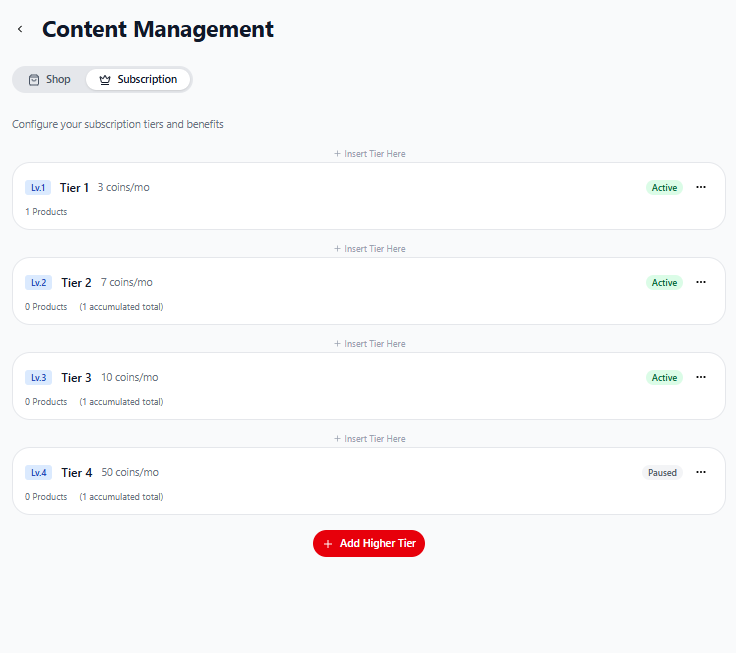Screen dimensions: 736x653
Task: Click the Paused badge on Tier 4
Action: click(662, 472)
